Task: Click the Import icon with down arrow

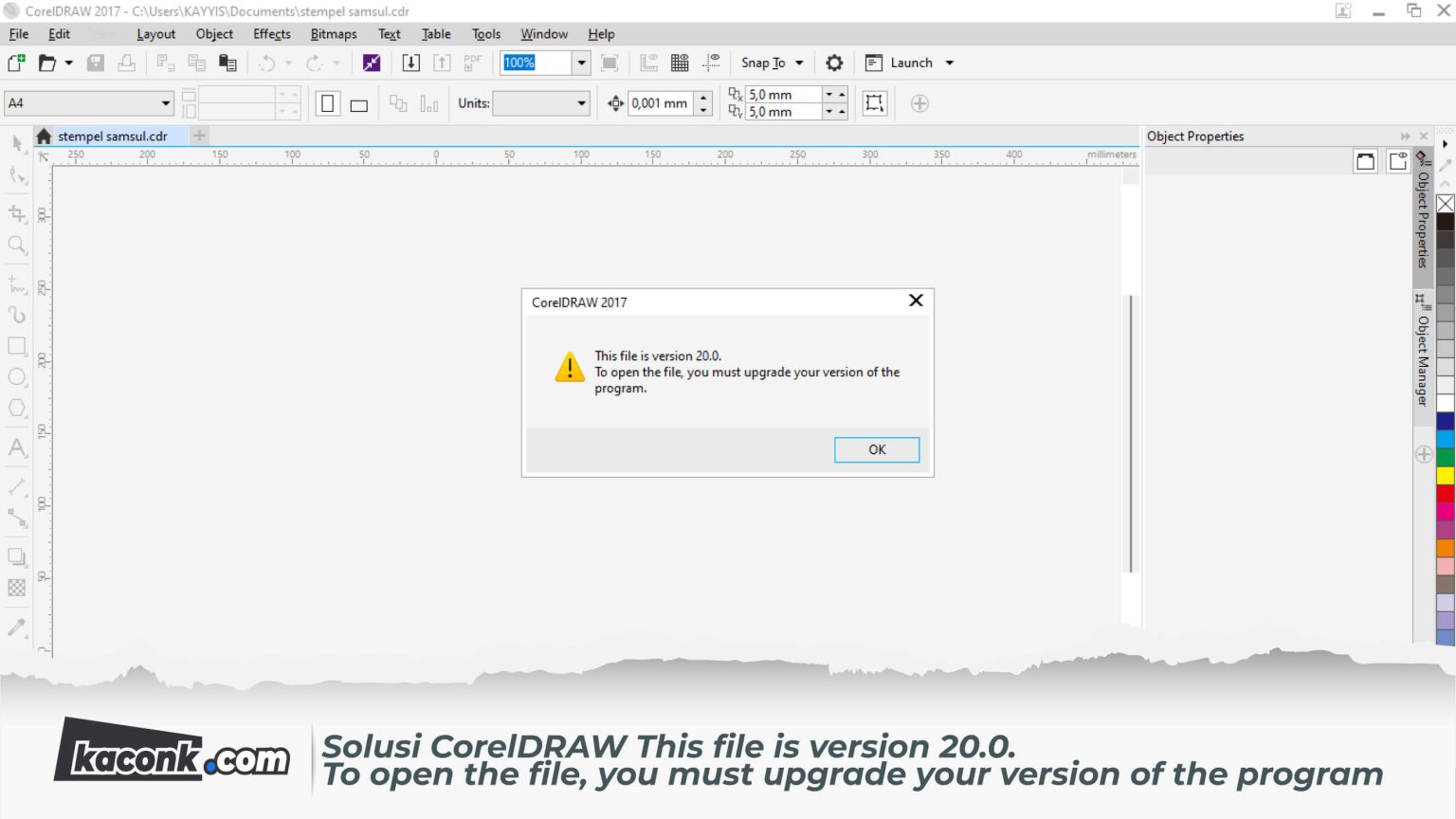Action: pos(410,63)
